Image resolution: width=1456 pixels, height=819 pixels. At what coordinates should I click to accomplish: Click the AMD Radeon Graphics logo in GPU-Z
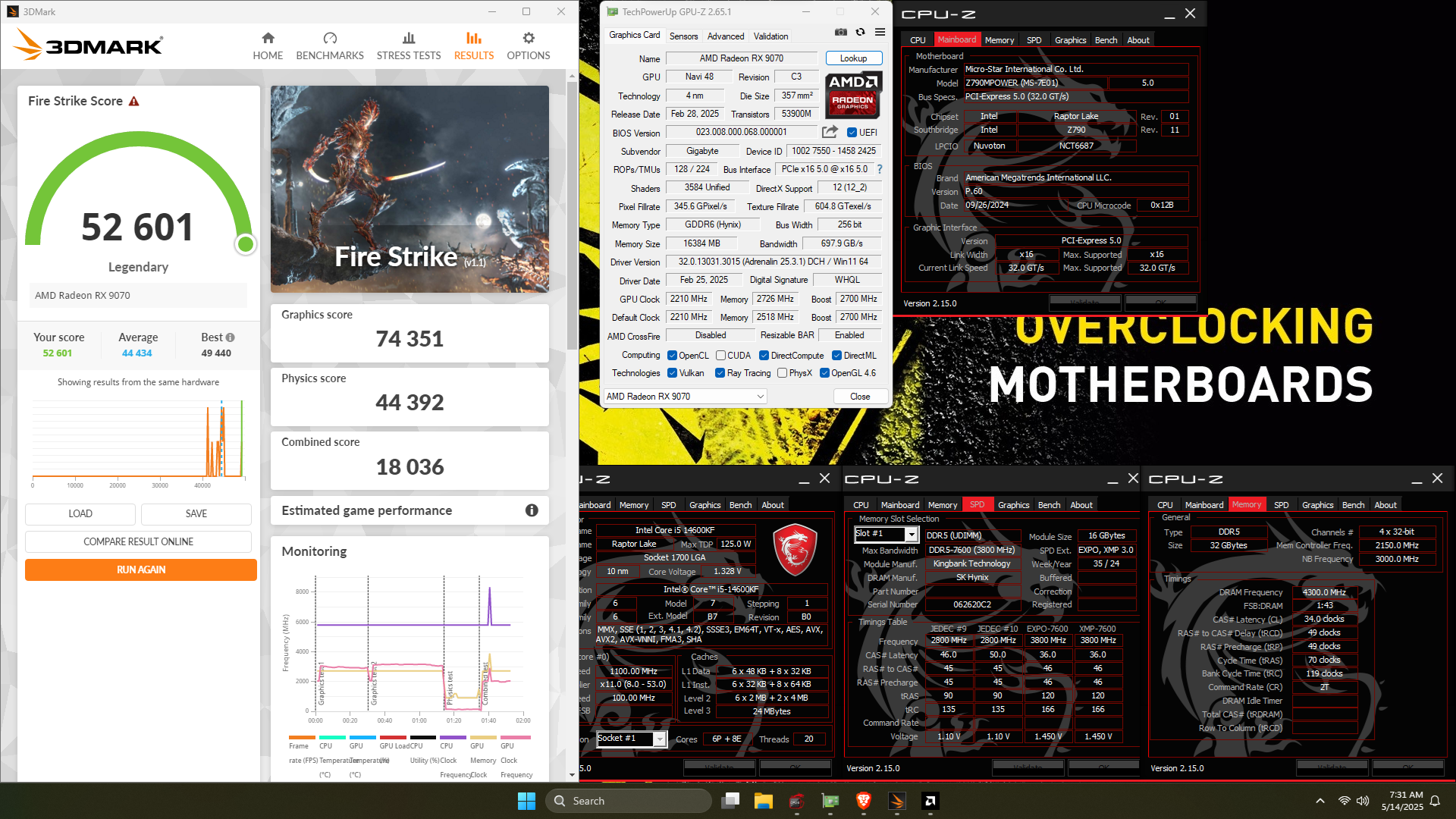pyautogui.click(x=853, y=94)
